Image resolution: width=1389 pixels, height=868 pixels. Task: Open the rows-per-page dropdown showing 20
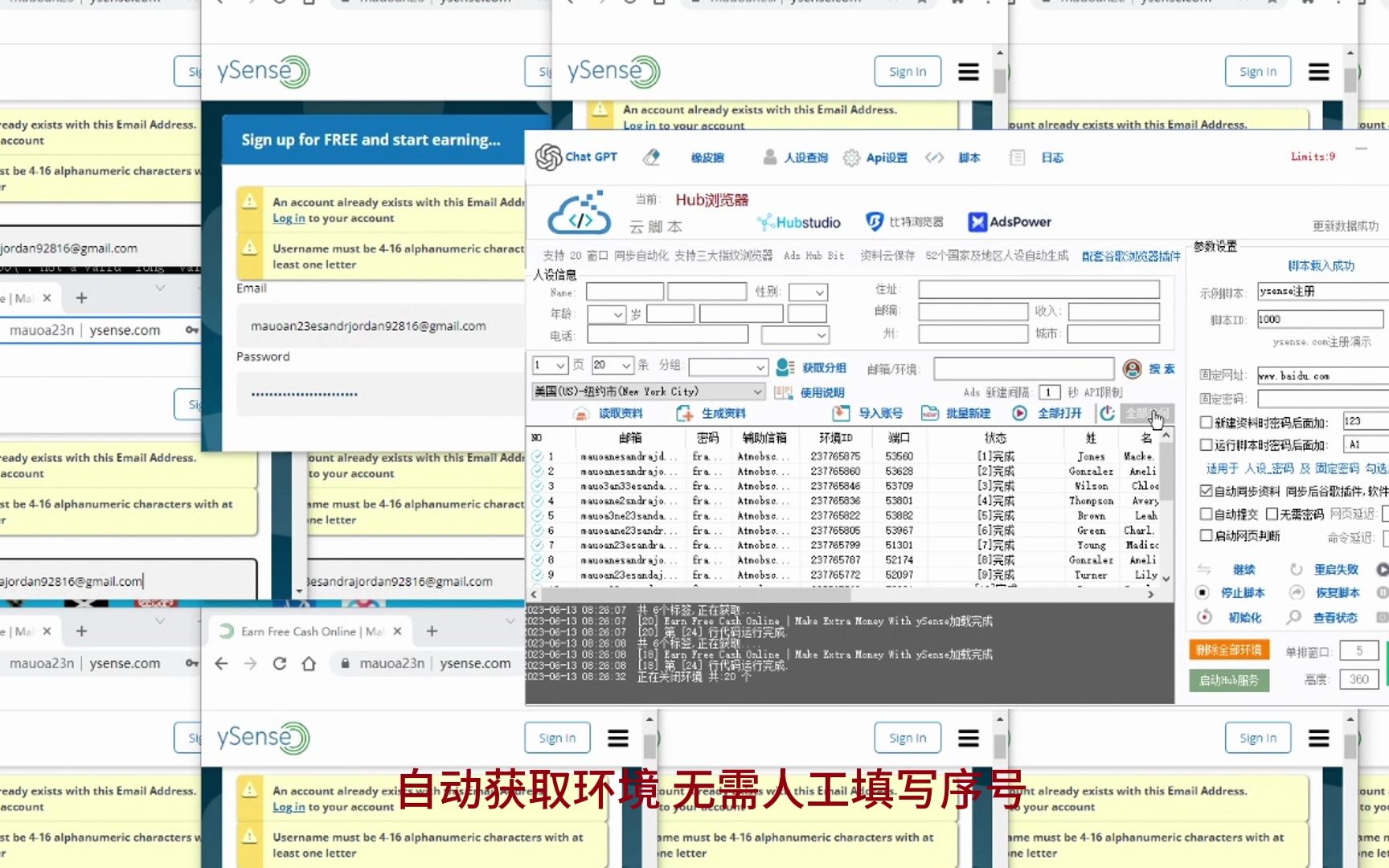click(x=613, y=366)
